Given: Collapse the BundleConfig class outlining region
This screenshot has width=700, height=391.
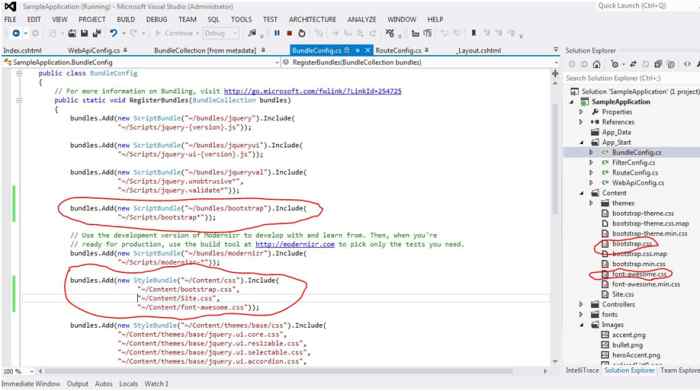Looking at the screenshot, I should (x=19, y=73).
